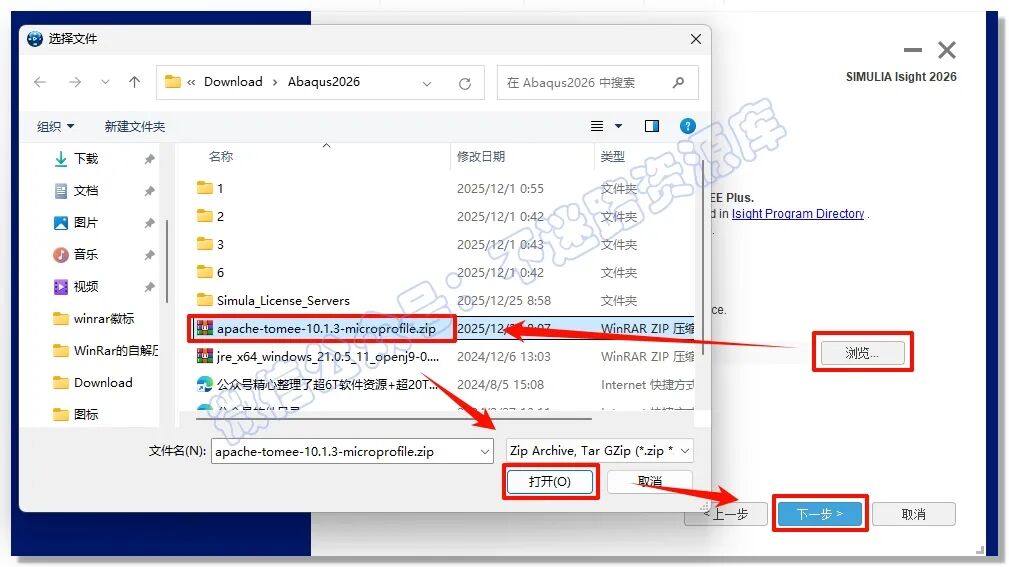Click the 2024/8/5 15:08 date cell

[x=500, y=385]
